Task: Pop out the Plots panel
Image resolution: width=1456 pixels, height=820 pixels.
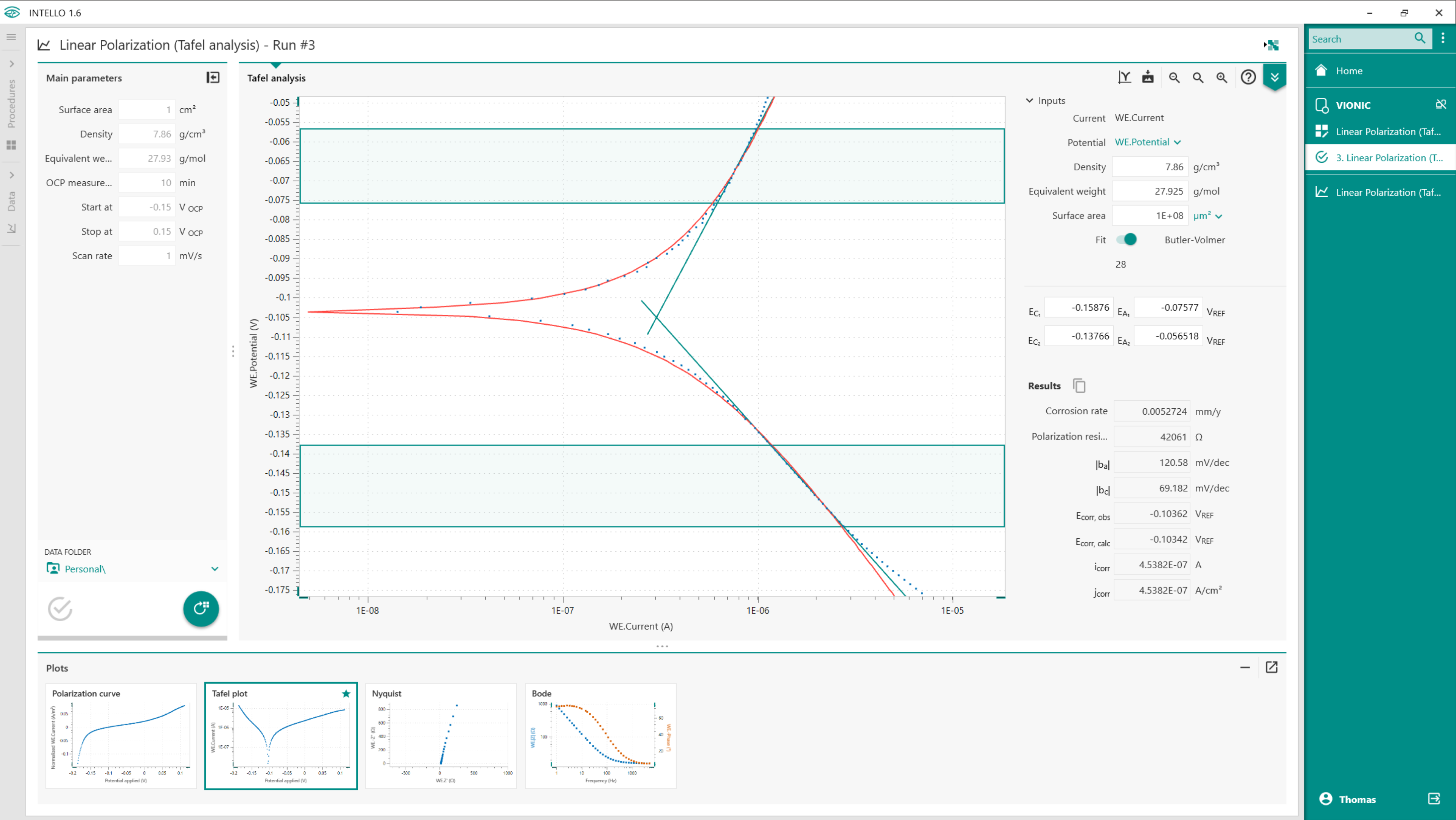Action: pos(1271,667)
